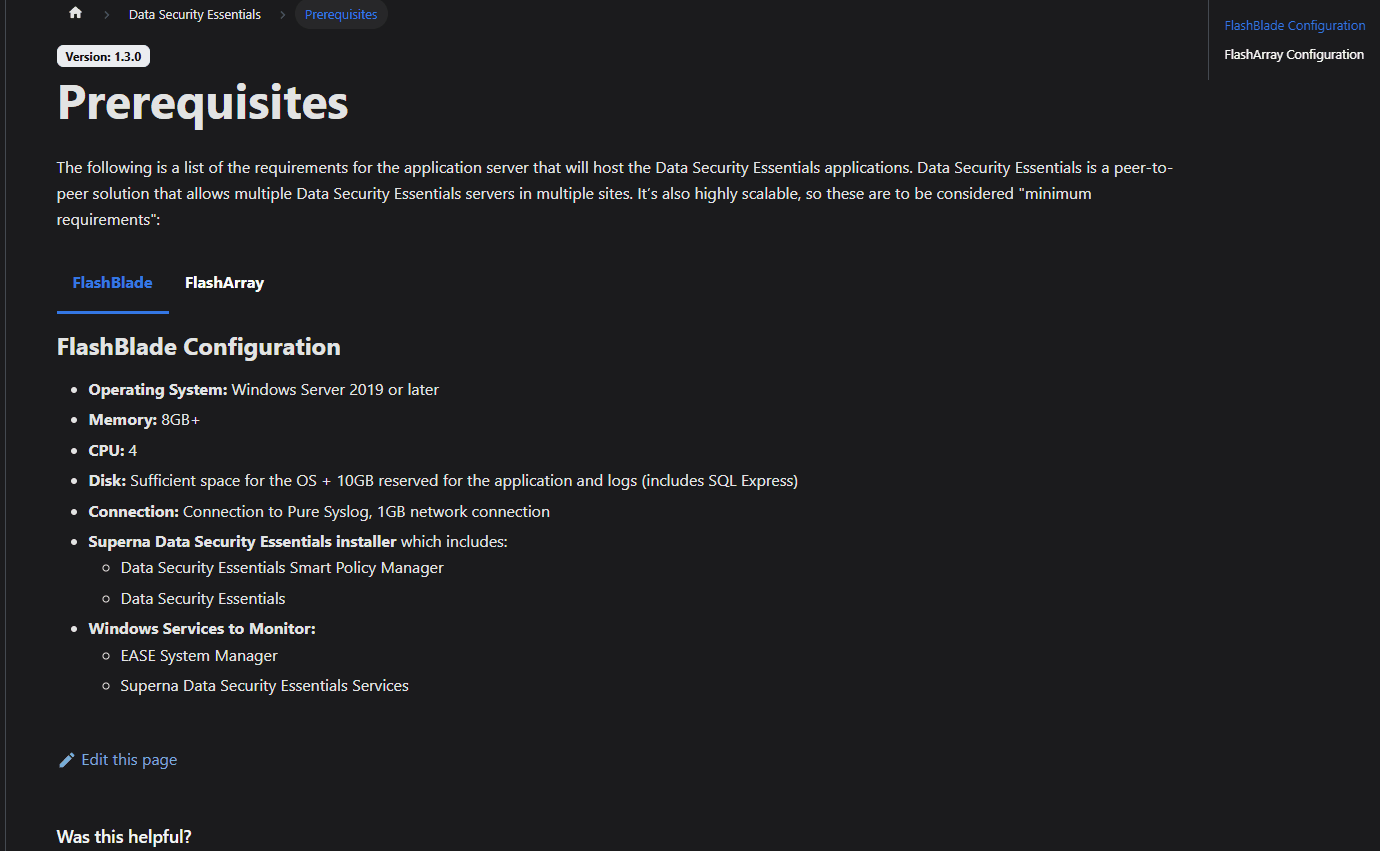Select the Smart Policy Manager sub-item
This screenshot has width=1380, height=851.
(x=281, y=568)
